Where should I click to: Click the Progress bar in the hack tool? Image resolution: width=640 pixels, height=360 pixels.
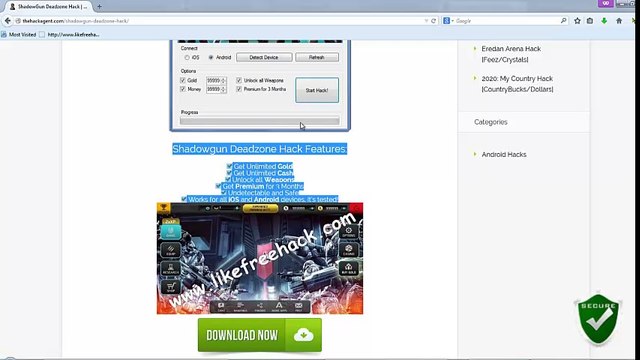260,121
